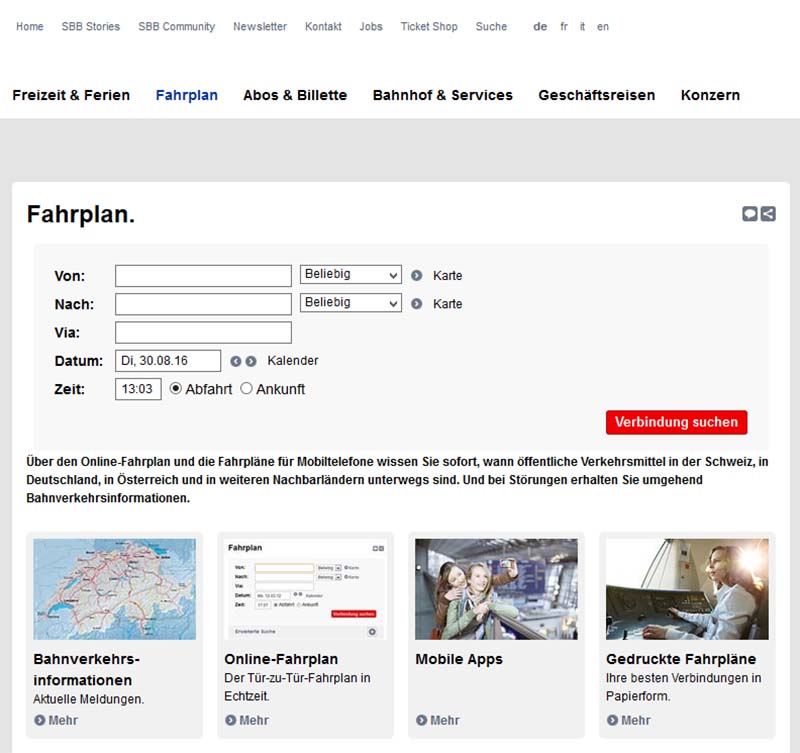Click the share icon beside Fahrplan heading
This screenshot has height=753, width=800.
point(768,213)
